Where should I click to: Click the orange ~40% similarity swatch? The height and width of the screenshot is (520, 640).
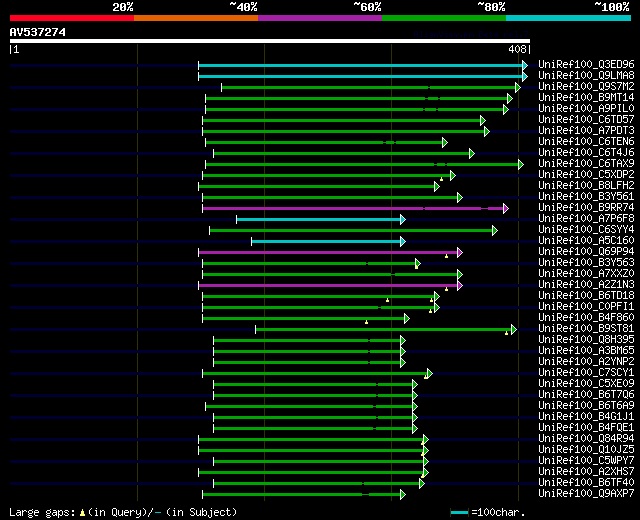coord(196,18)
